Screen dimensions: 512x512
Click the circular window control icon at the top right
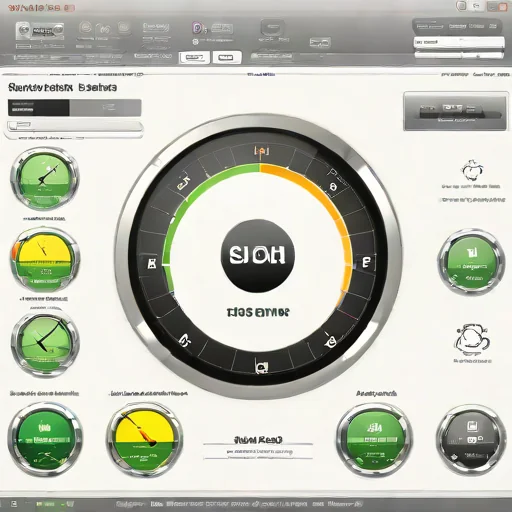click(462, 6)
